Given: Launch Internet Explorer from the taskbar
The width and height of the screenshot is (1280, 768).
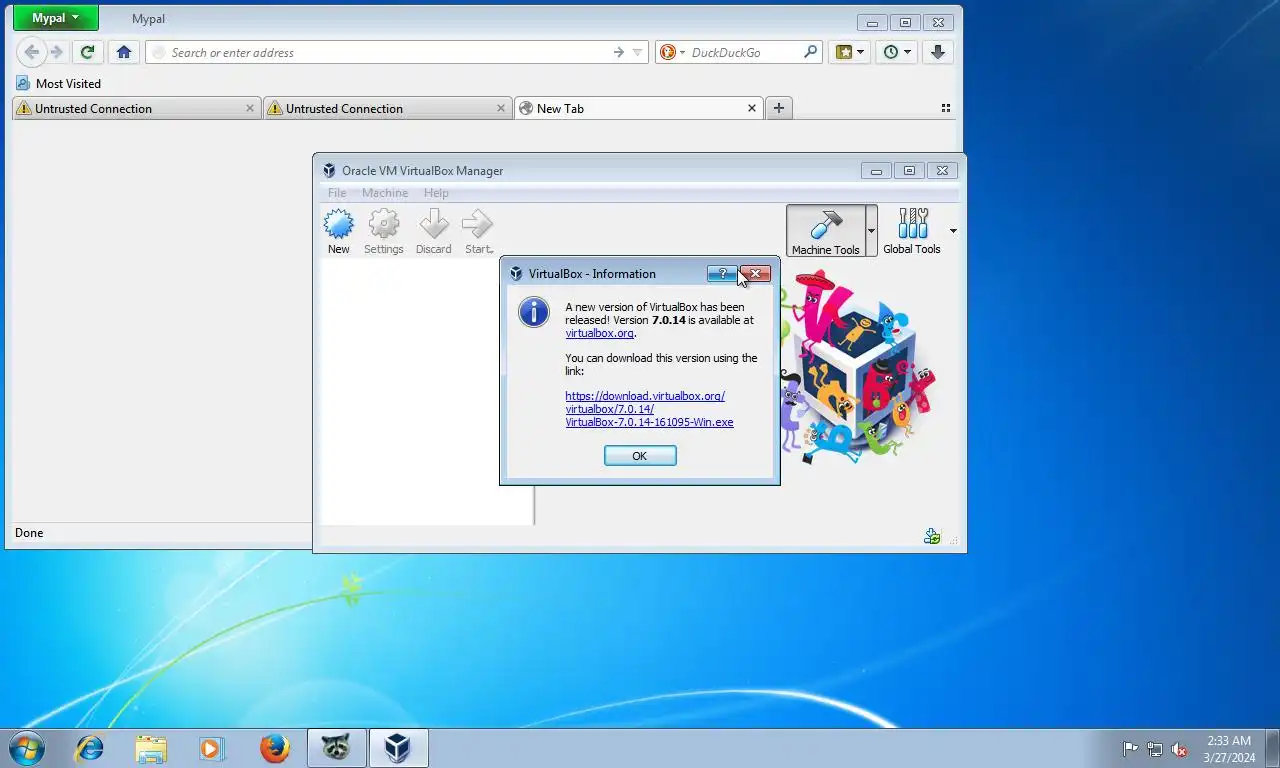Looking at the screenshot, I should pyautogui.click(x=90, y=748).
